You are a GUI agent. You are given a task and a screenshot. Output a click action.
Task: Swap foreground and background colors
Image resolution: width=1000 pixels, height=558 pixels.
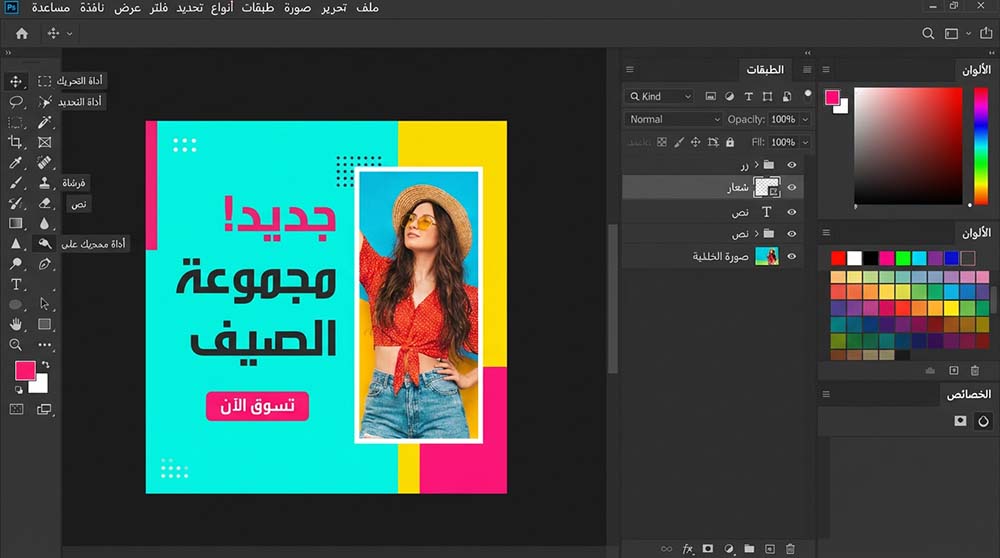[45, 365]
